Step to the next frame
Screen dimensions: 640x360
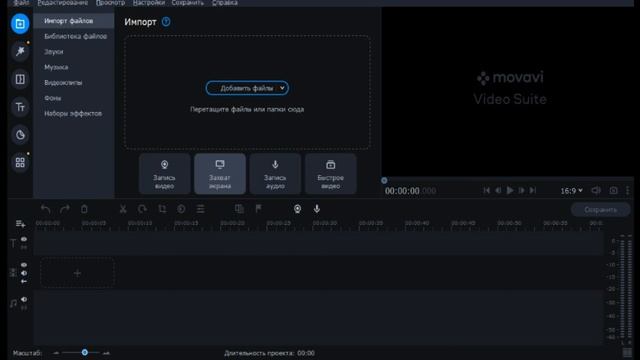tap(521, 191)
